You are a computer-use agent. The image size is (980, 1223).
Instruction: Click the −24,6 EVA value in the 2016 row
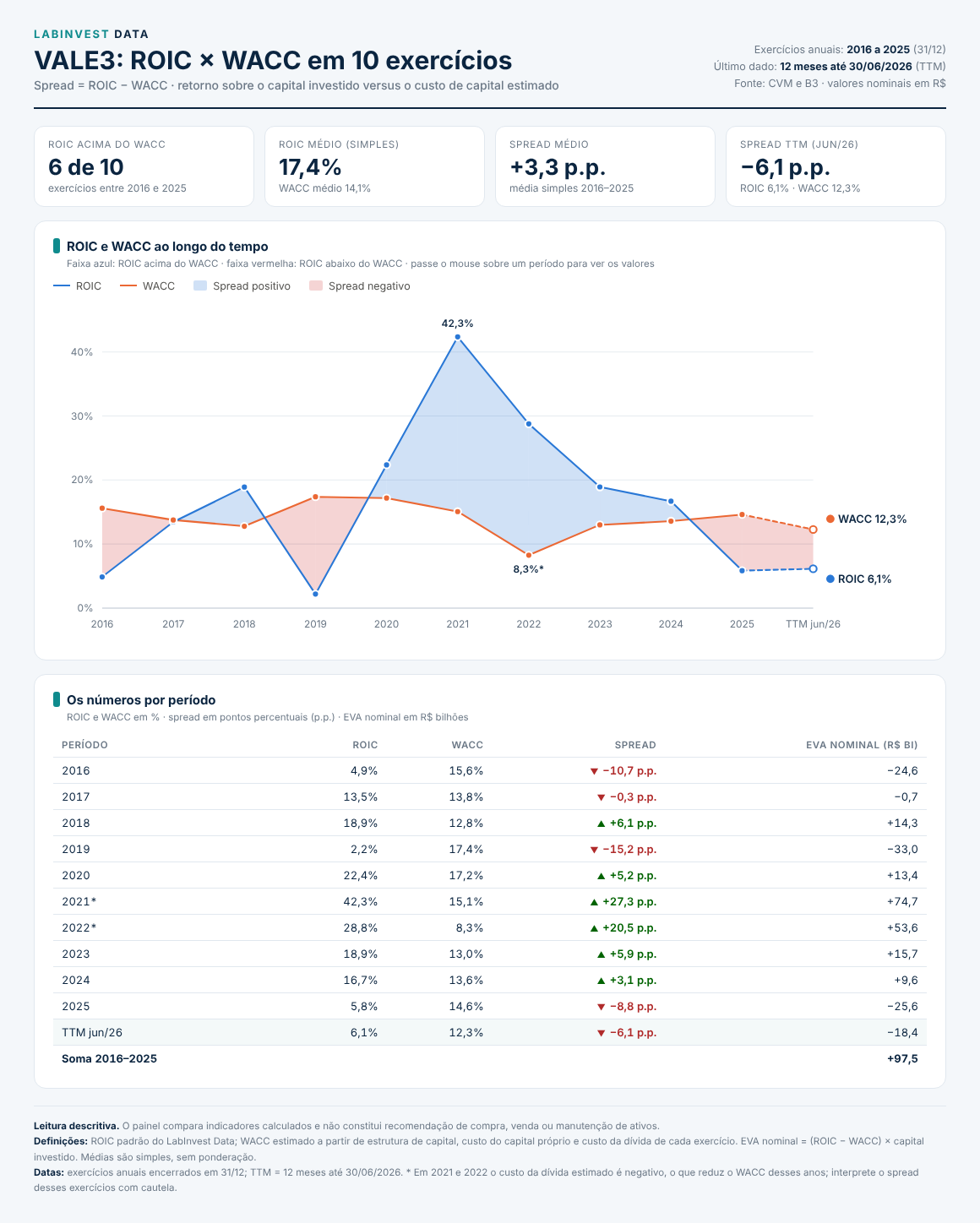pos(902,771)
